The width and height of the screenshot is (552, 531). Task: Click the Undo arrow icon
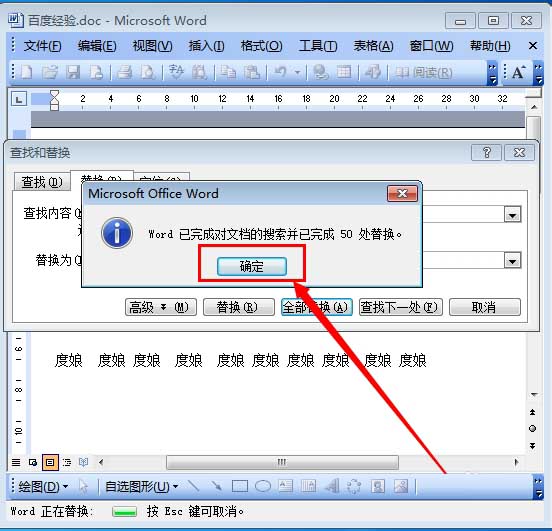coord(280,72)
